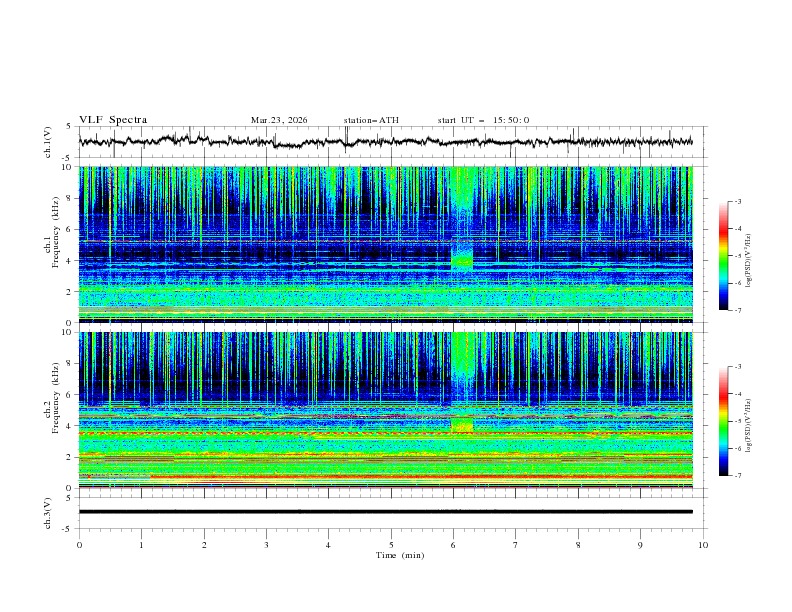
Task: Click the flat ch.3 voltage trace
Action: pyautogui.click(x=385, y=512)
